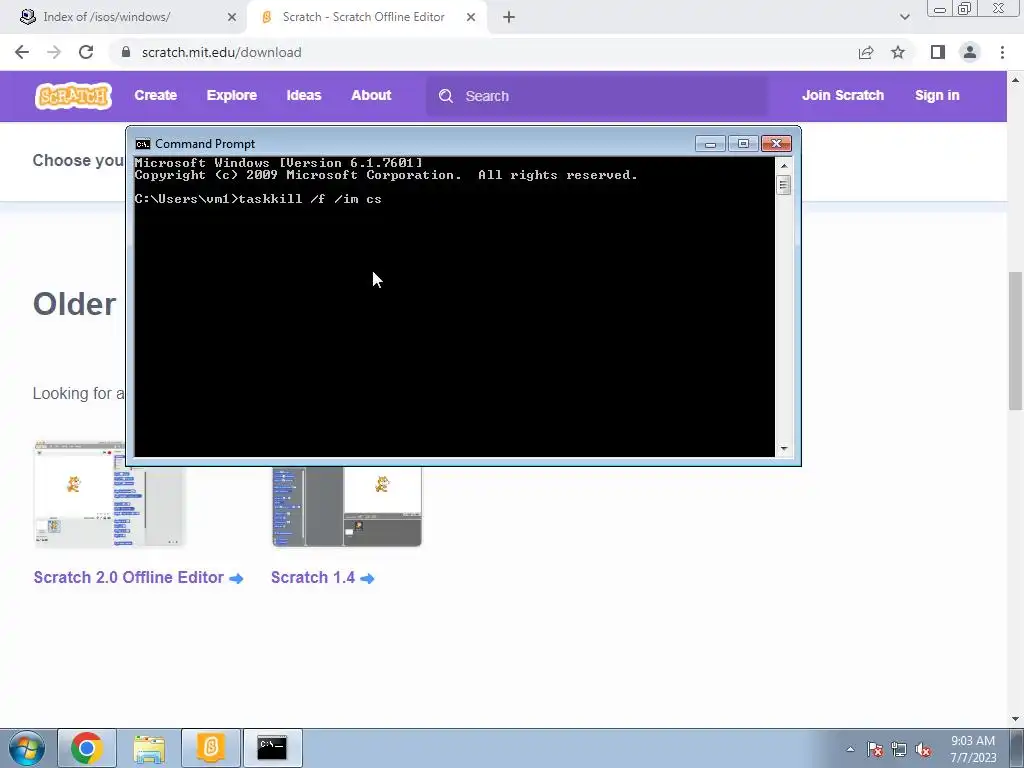
Task: Click the Scratch logo in the header
Action: tap(73, 96)
